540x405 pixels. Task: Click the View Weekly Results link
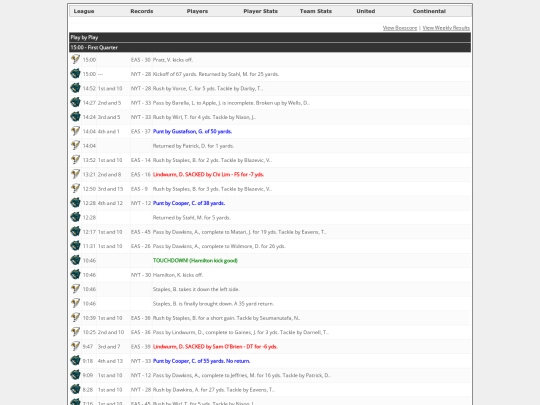446,28
